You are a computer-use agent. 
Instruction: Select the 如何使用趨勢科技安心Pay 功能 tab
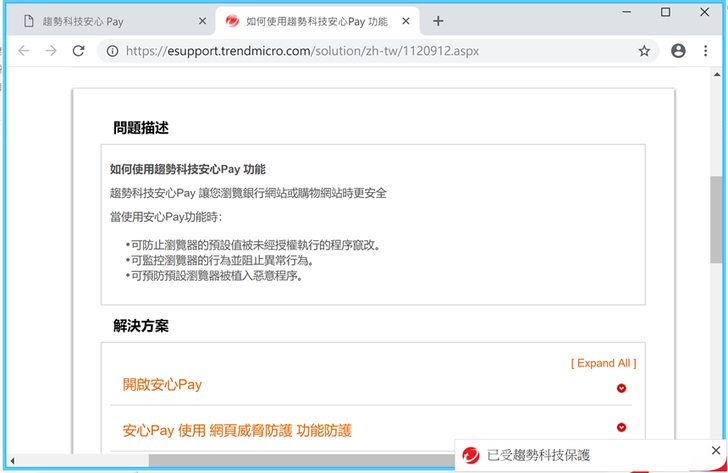(317, 21)
